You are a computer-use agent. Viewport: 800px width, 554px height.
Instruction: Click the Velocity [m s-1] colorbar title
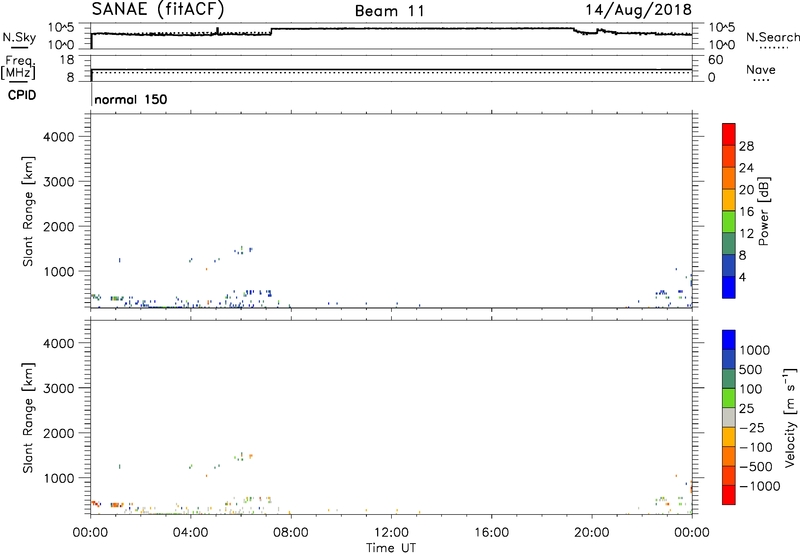(x=790, y=417)
